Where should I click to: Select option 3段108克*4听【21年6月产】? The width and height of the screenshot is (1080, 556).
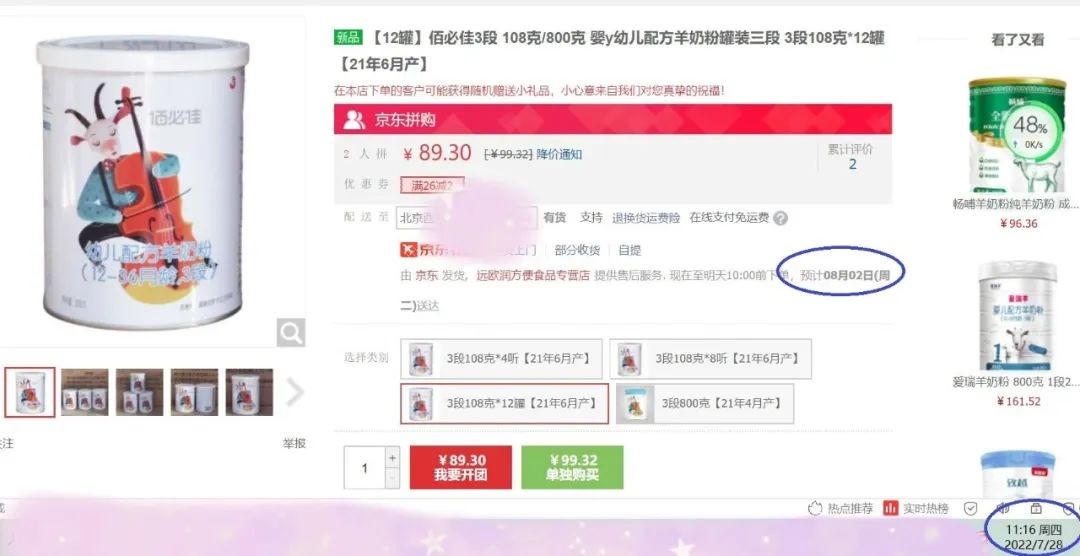pyautogui.click(x=501, y=359)
